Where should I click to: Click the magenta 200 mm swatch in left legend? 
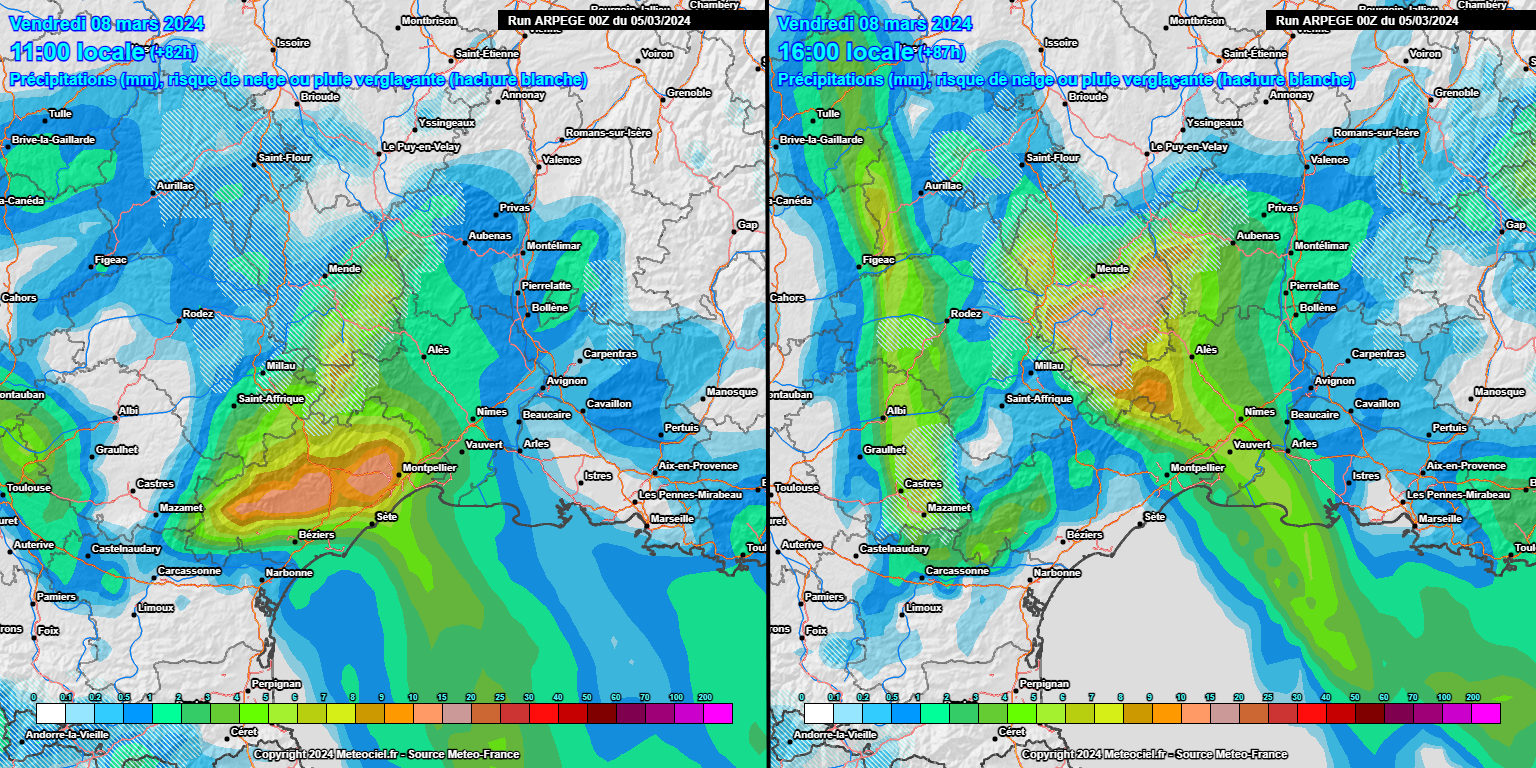click(718, 713)
